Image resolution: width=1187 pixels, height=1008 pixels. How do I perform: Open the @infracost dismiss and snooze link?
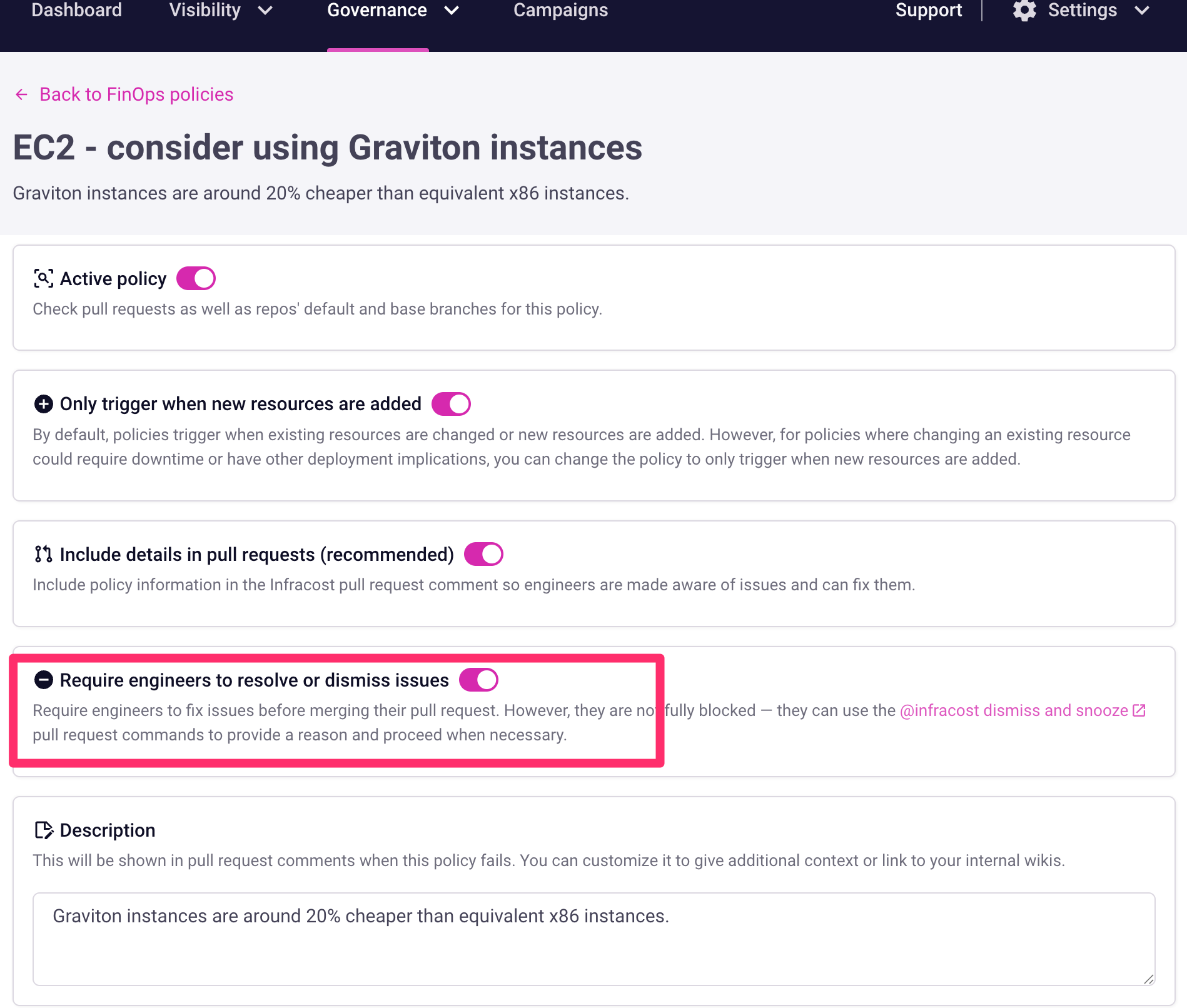[1013, 710]
